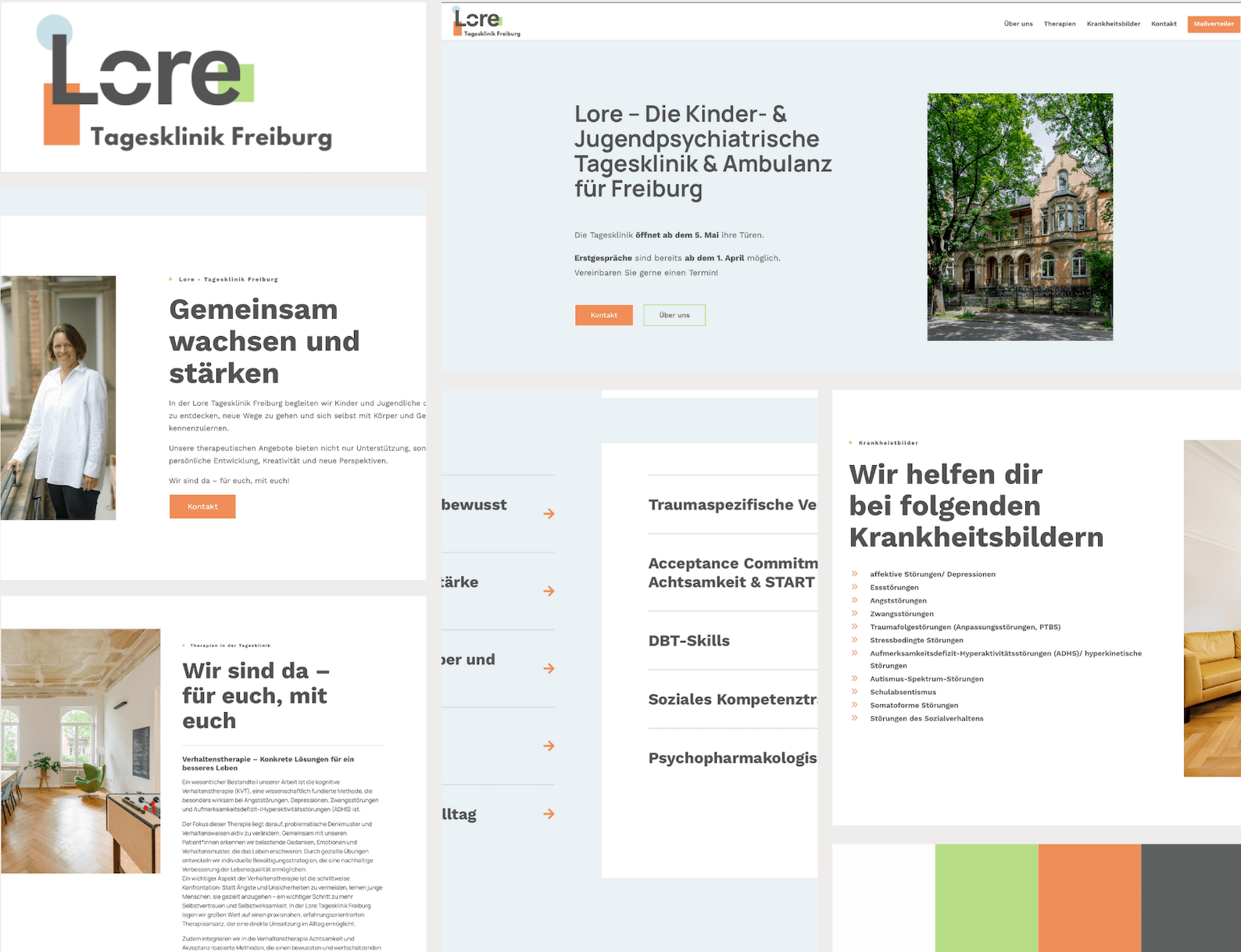Click the small 'Krankheitsbilder' section label
This screenshot has width=1241, height=952.
pyautogui.click(x=889, y=443)
